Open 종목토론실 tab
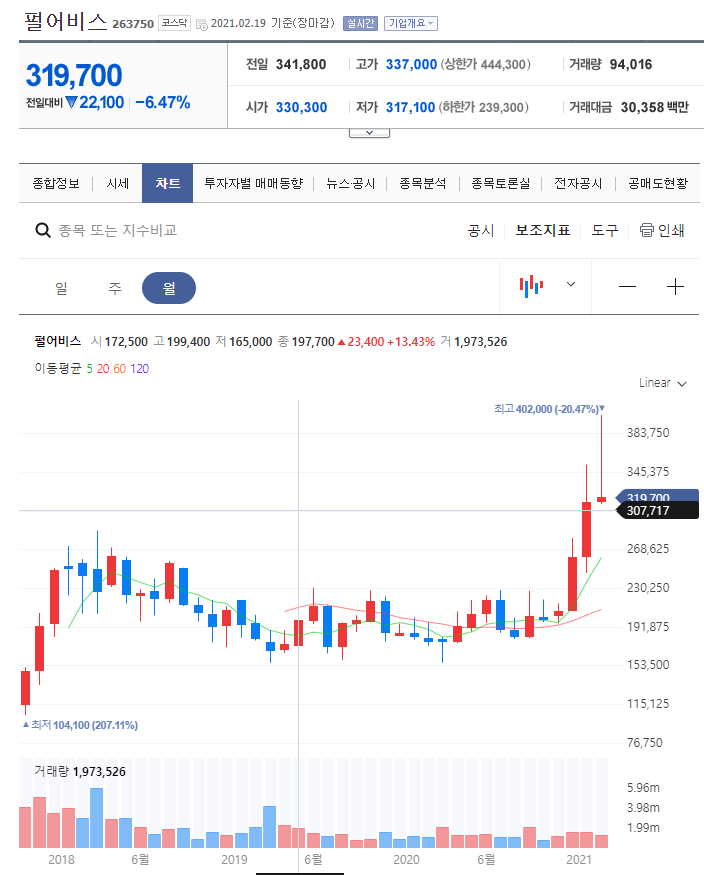704x875 pixels. point(500,183)
